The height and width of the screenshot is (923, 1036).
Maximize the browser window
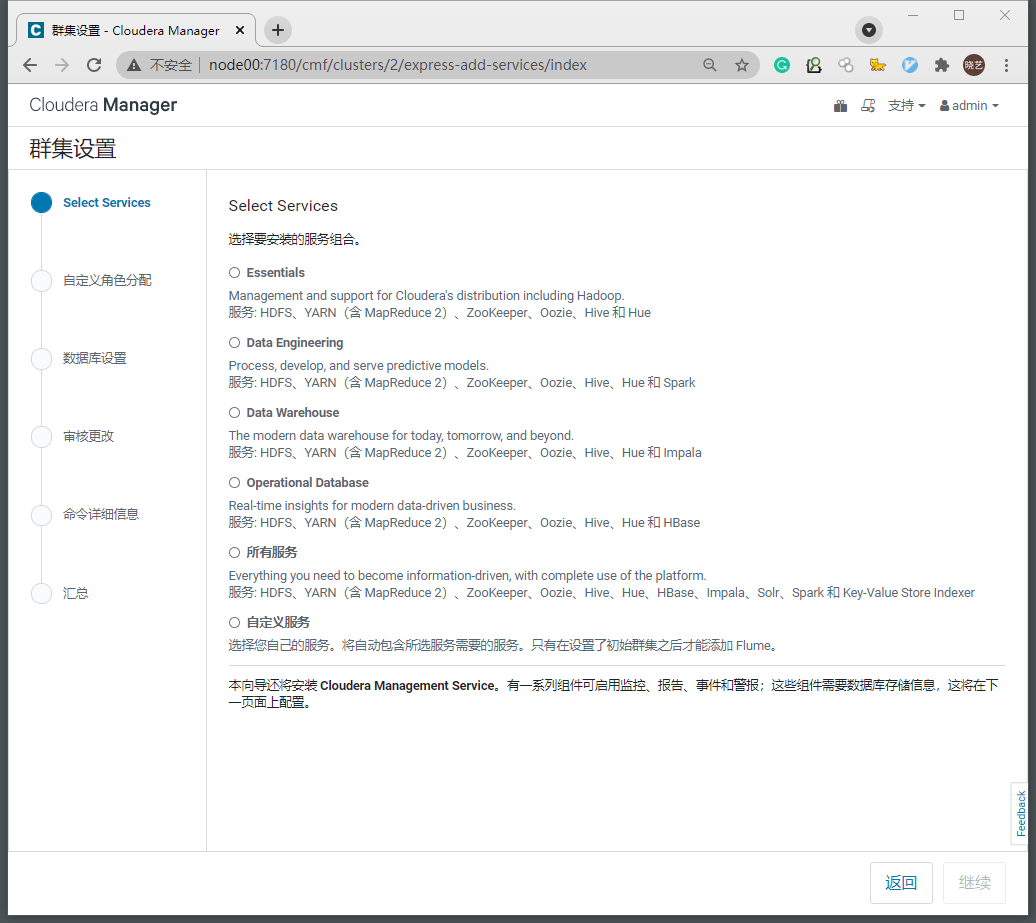coord(959,15)
